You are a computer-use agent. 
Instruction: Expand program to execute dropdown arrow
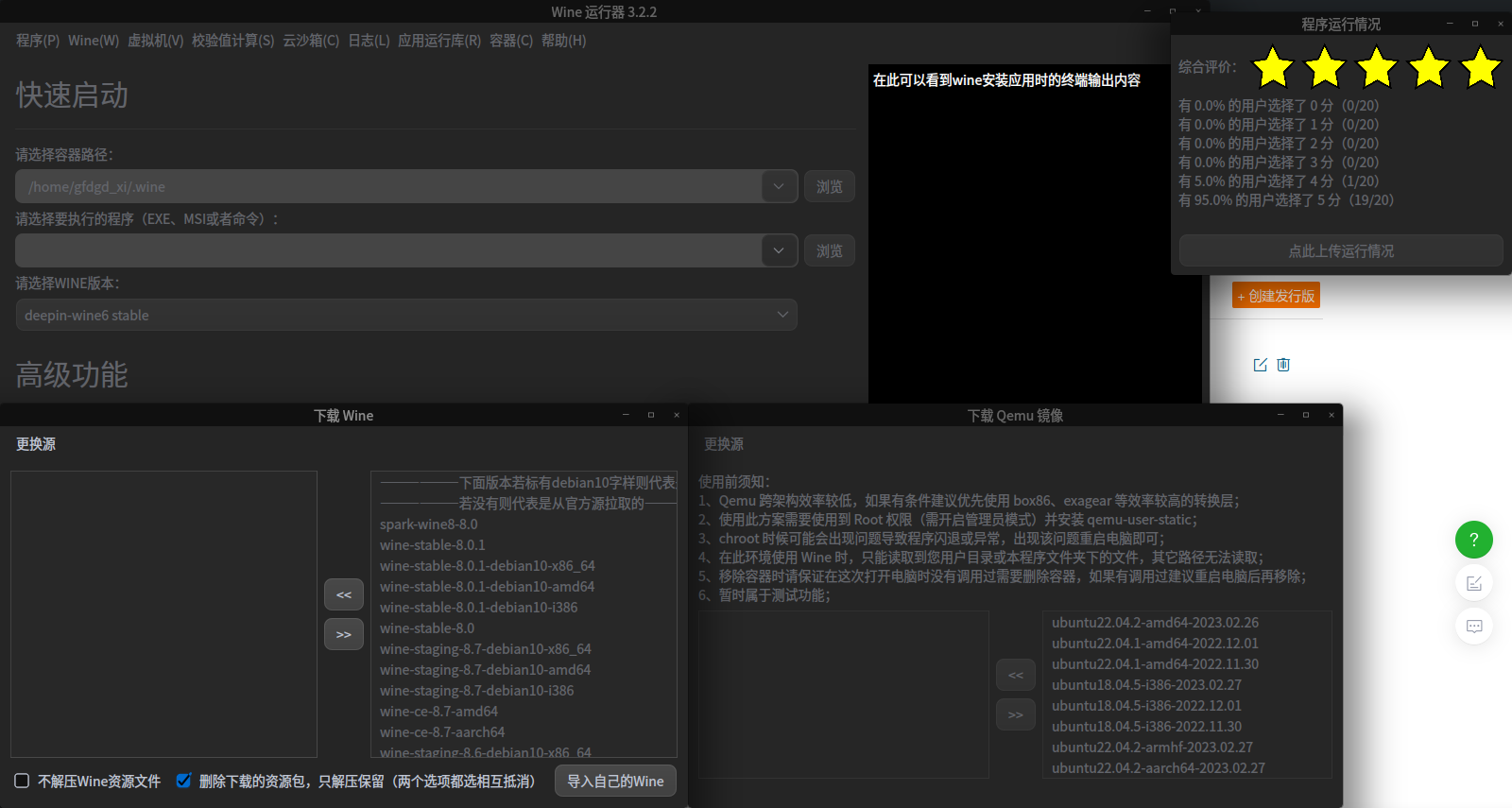779,250
